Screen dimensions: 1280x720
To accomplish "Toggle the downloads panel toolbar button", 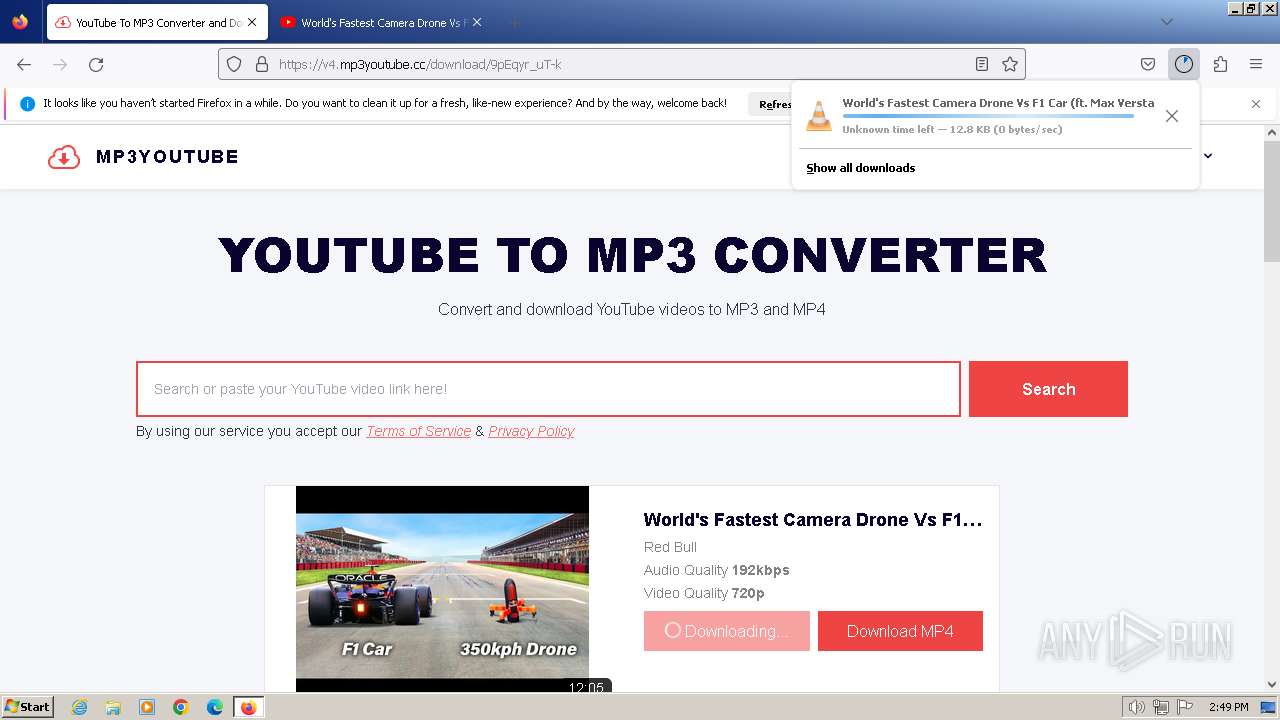I will 1184,64.
